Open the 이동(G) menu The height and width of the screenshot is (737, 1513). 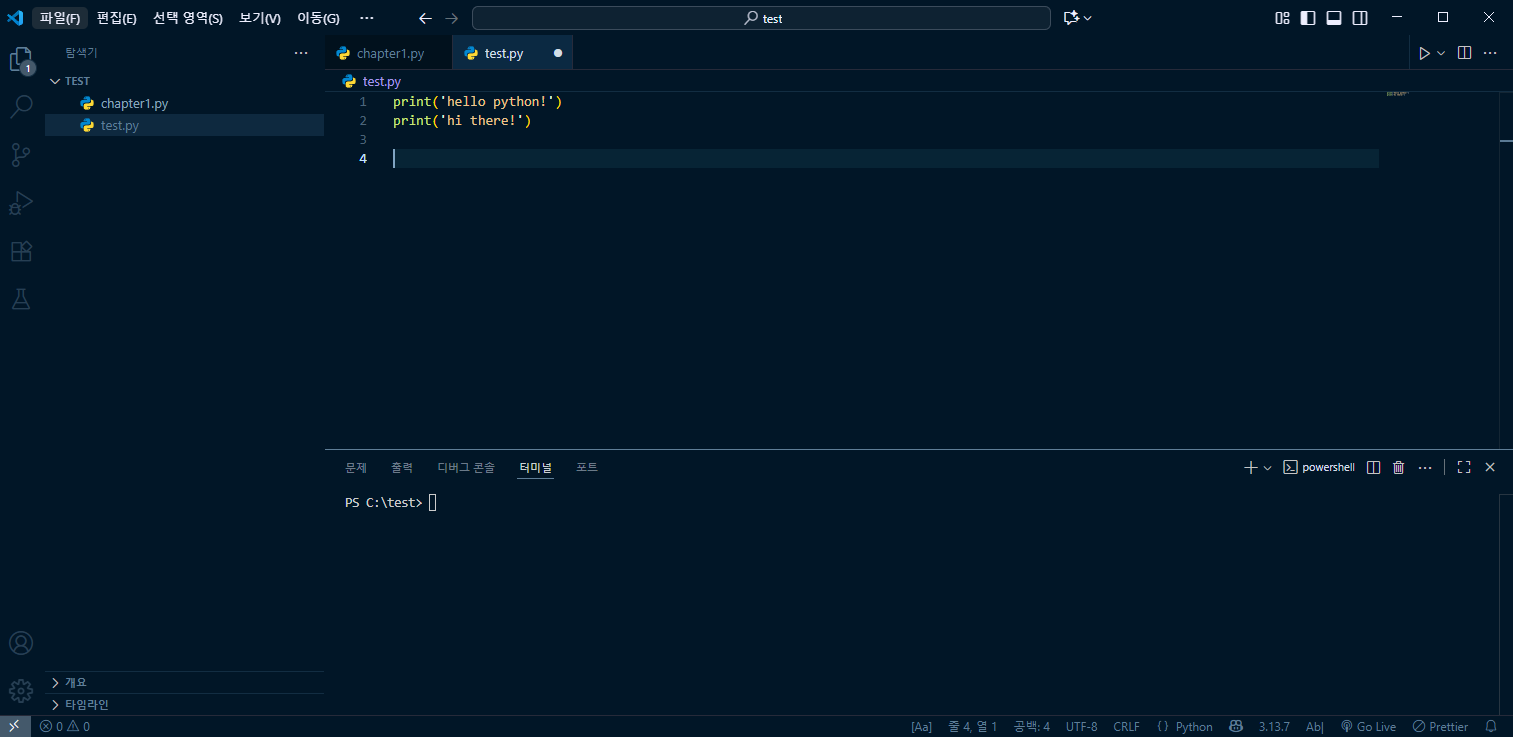click(x=318, y=18)
